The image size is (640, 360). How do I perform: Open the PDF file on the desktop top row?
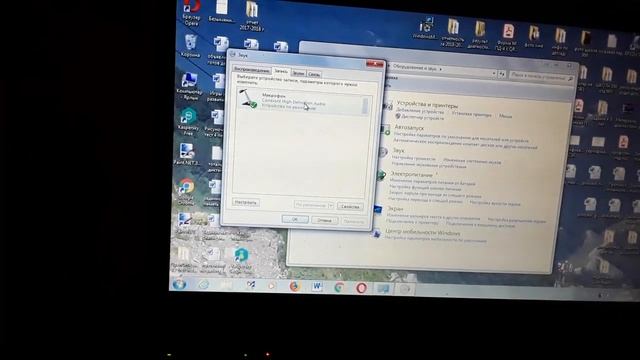point(508,37)
